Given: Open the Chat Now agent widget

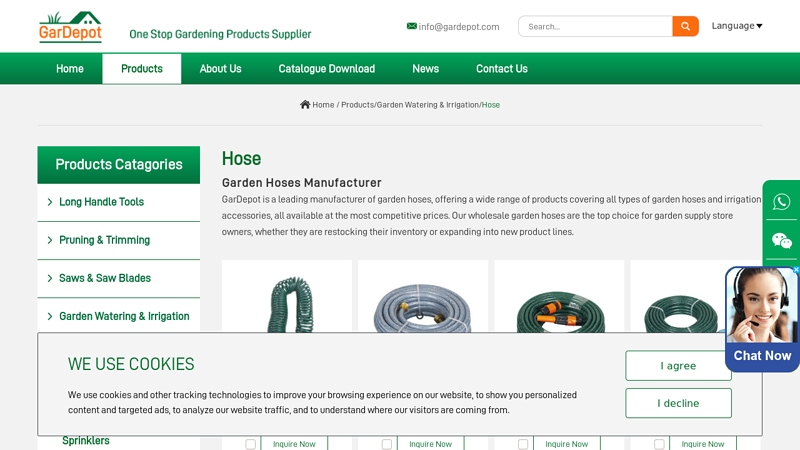Looking at the screenshot, I should click(x=762, y=319).
